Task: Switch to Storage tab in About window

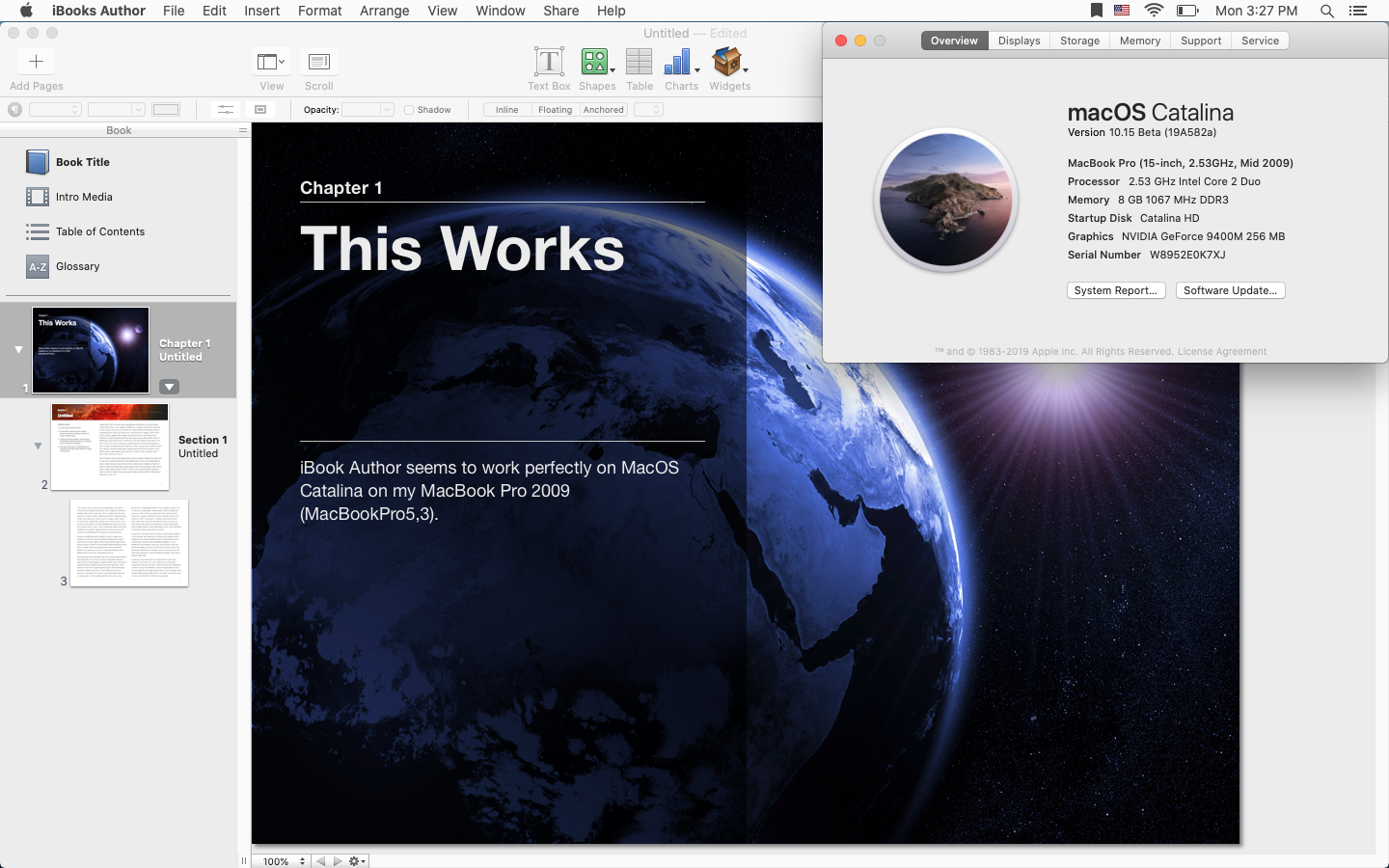Action: [x=1079, y=41]
